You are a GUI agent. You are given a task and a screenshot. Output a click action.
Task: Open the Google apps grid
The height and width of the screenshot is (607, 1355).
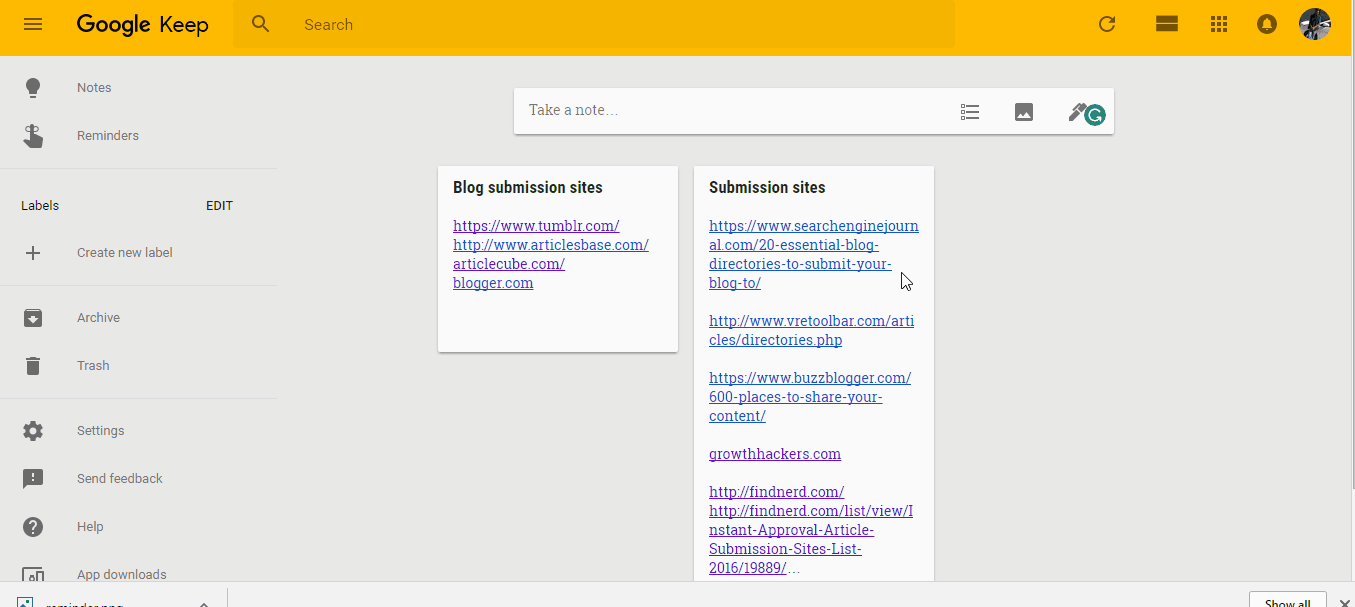click(x=1218, y=24)
